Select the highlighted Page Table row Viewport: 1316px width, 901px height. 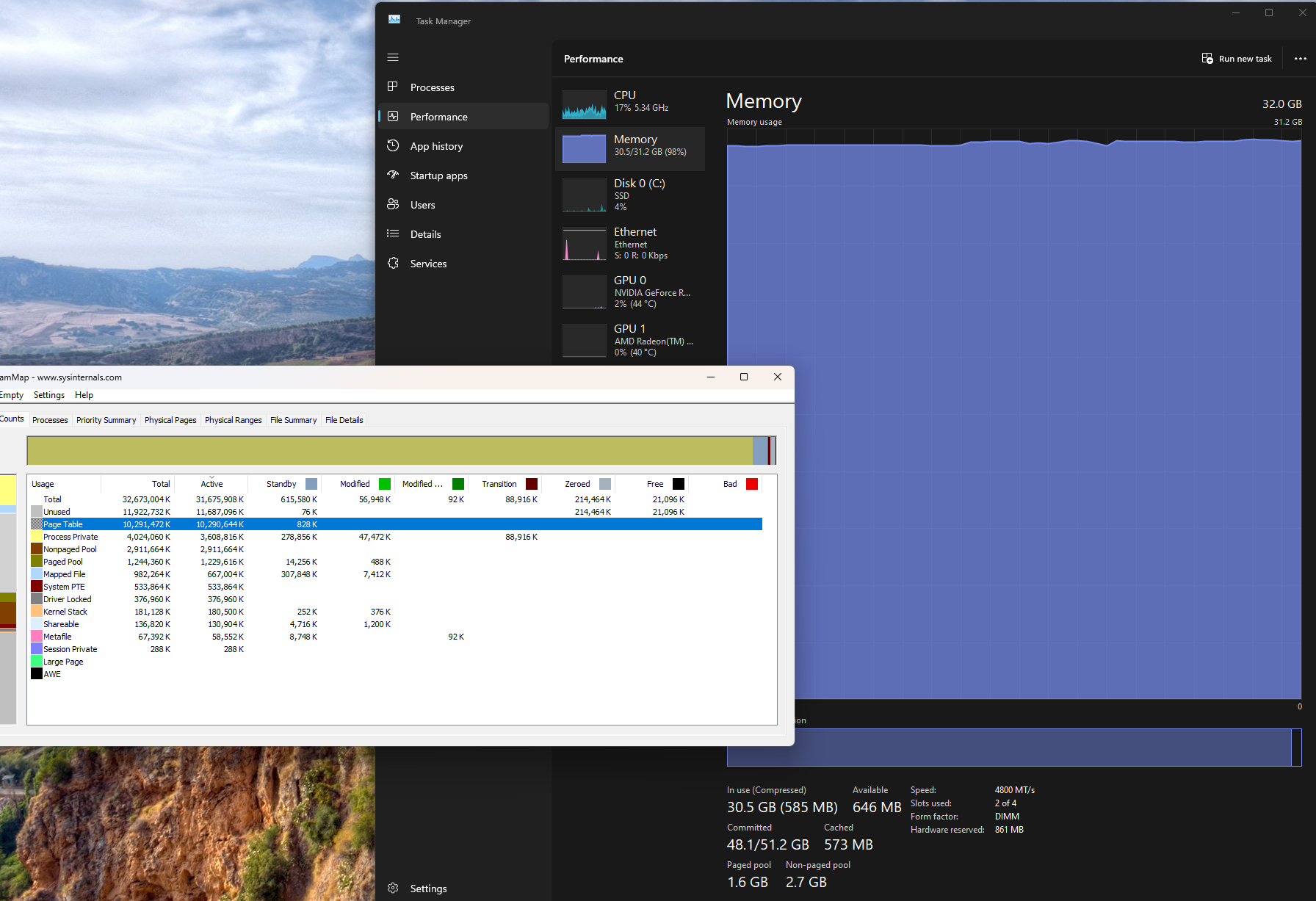(397, 524)
